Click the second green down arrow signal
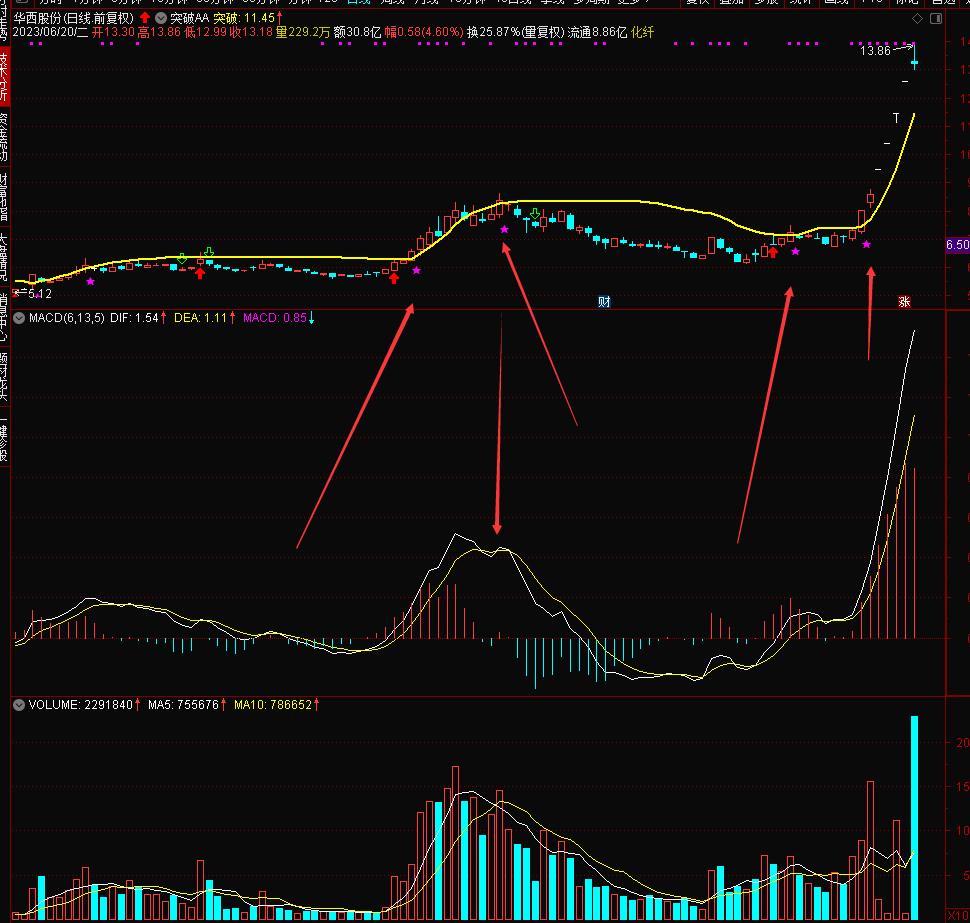Image resolution: width=970 pixels, height=923 pixels. click(x=209, y=252)
